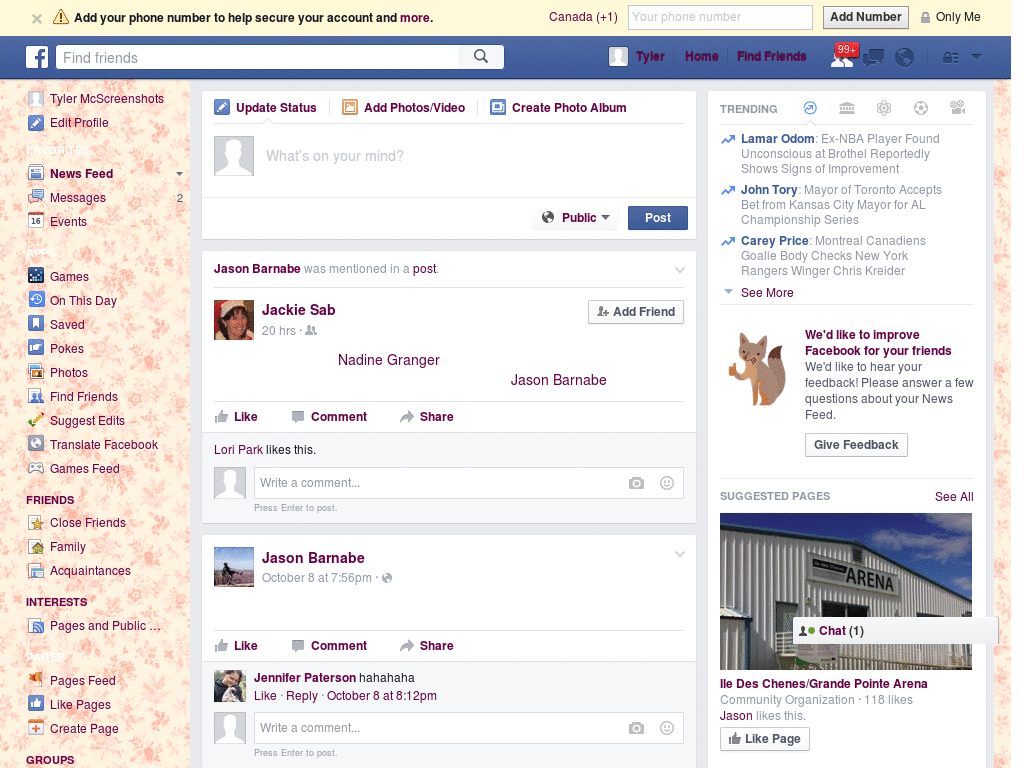Open emoji picker on Jason Barnabe post comment
This screenshot has width=1024, height=768.
coord(667,728)
